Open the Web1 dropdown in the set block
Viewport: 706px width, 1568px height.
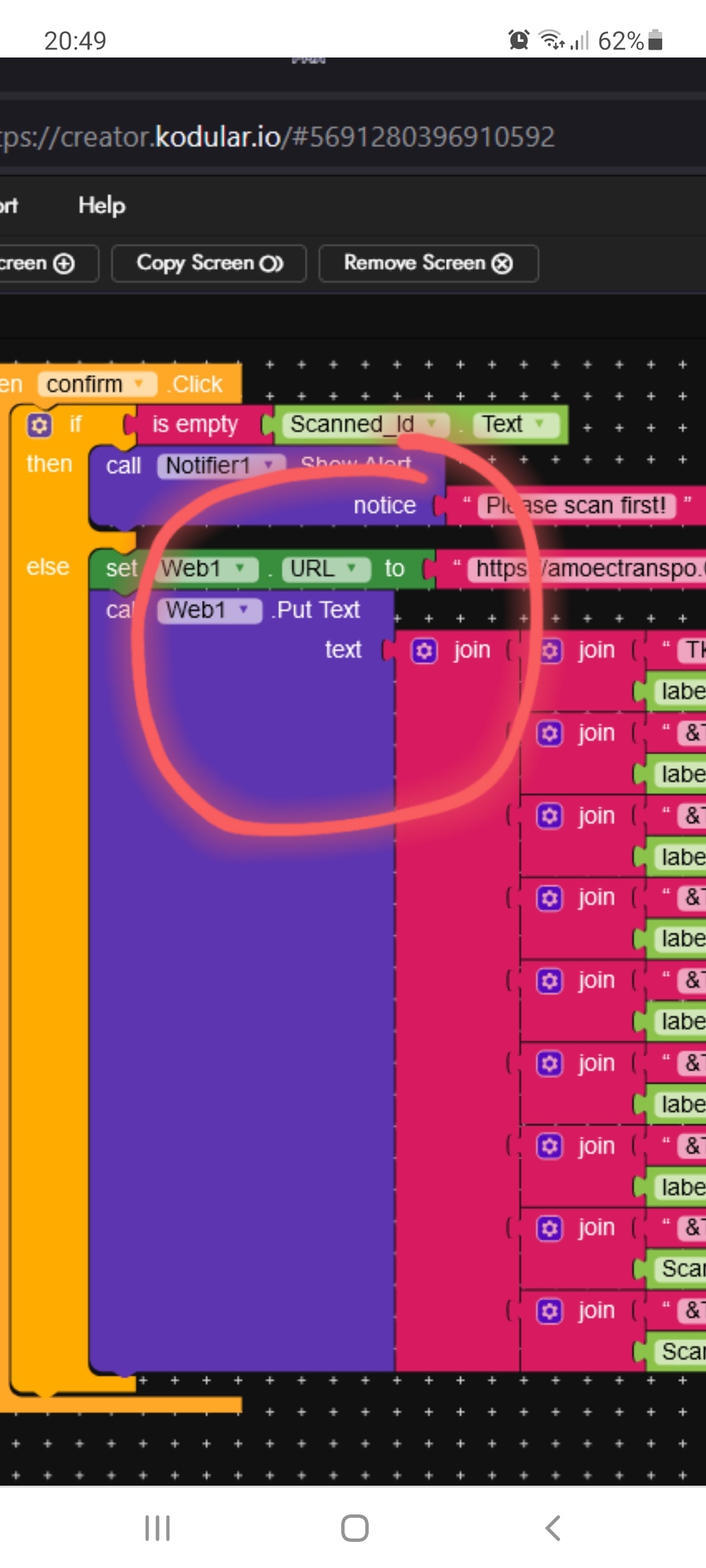pyautogui.click(x=206, y=568)
